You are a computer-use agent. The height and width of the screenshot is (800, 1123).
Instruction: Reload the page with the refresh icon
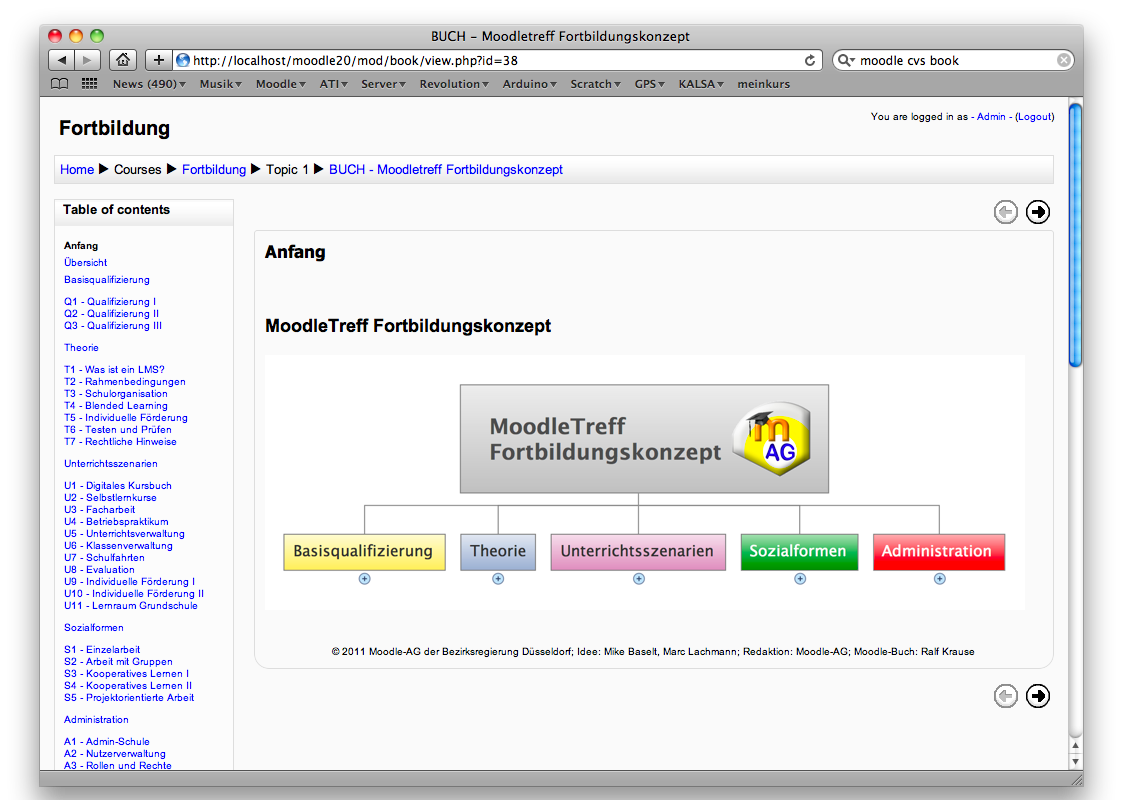(x=809, y=60)
